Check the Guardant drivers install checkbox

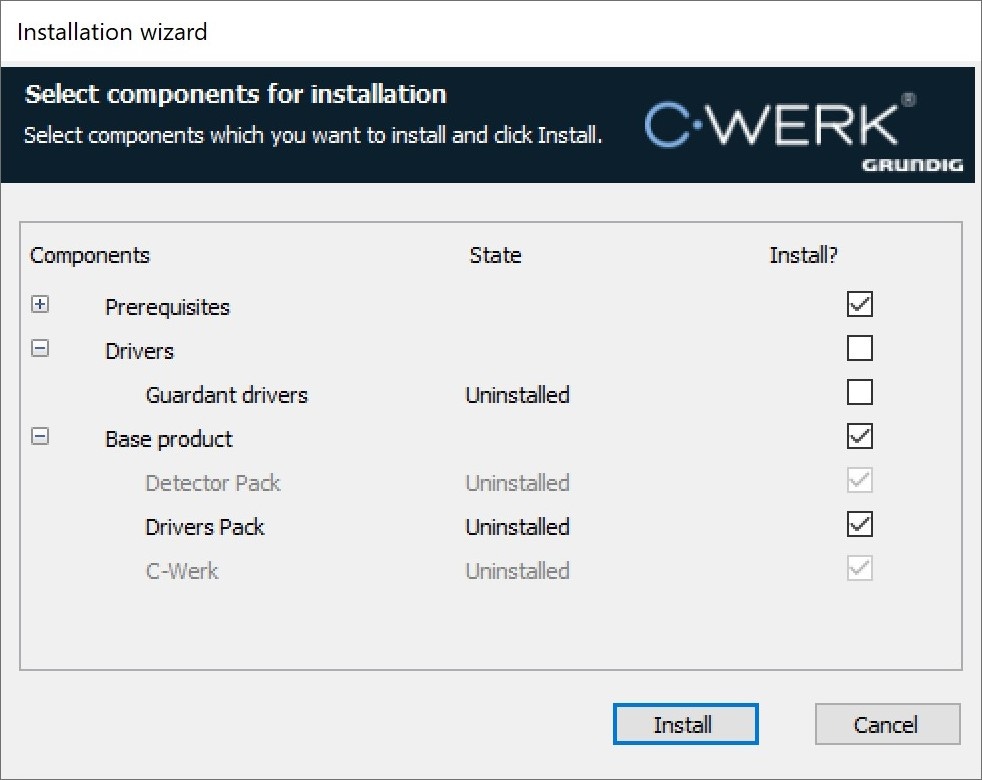[859, 392]
